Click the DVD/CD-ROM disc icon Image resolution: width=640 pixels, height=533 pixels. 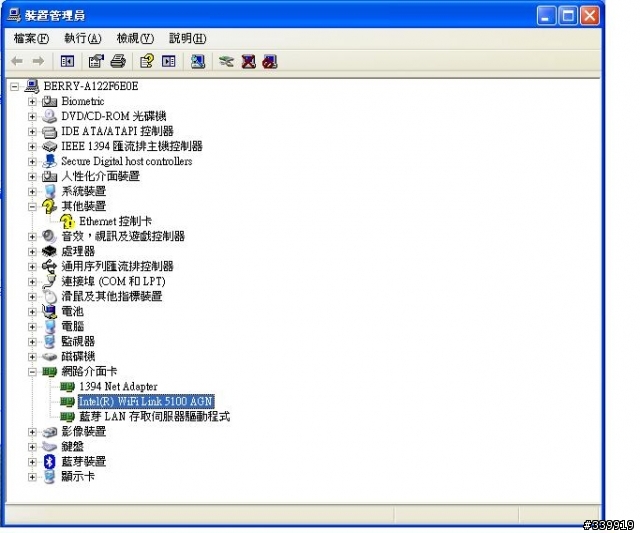(x=49, y=116)
